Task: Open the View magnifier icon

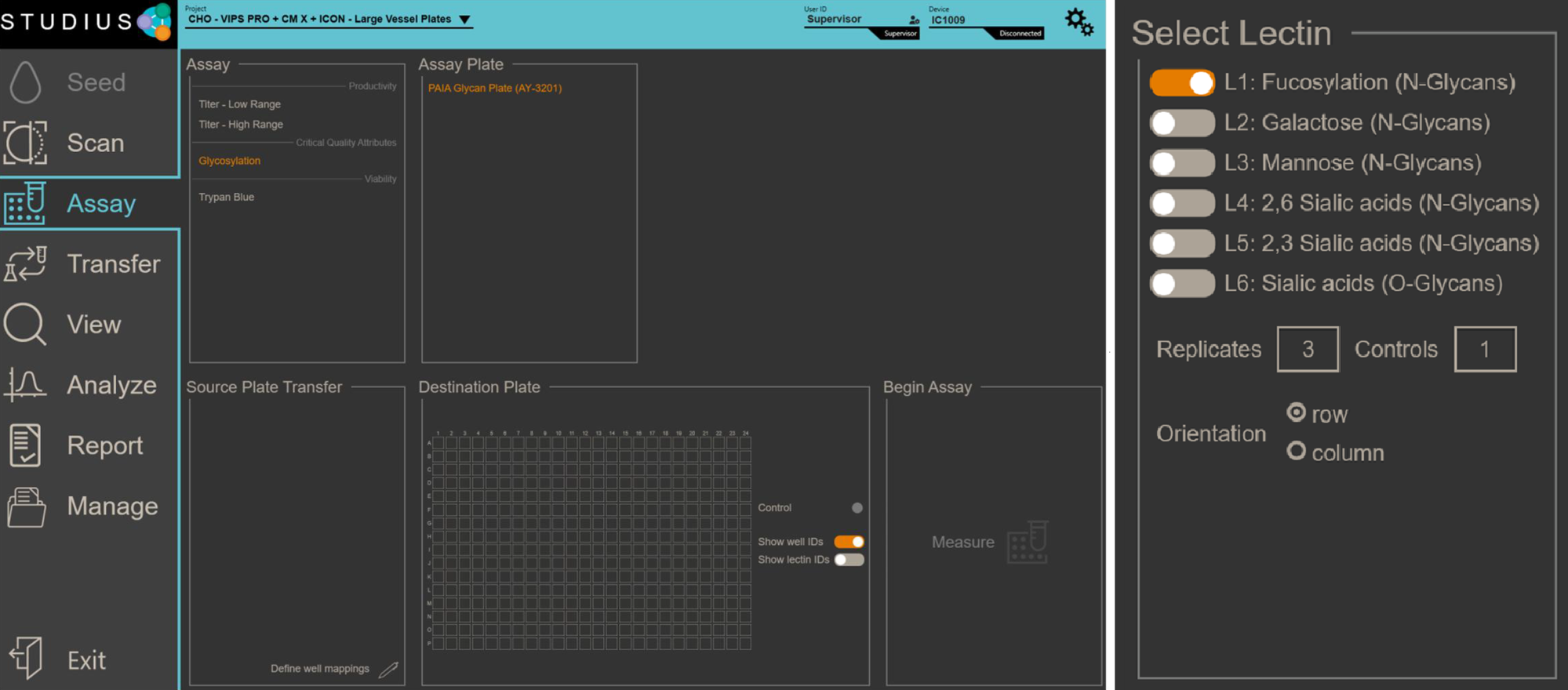Action: coord(25,324)
